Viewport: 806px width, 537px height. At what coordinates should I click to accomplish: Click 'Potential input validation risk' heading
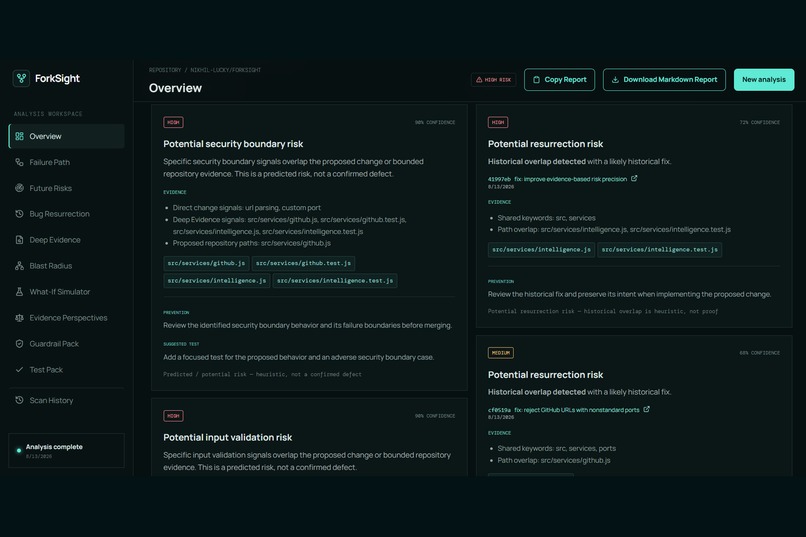[227, 438]
